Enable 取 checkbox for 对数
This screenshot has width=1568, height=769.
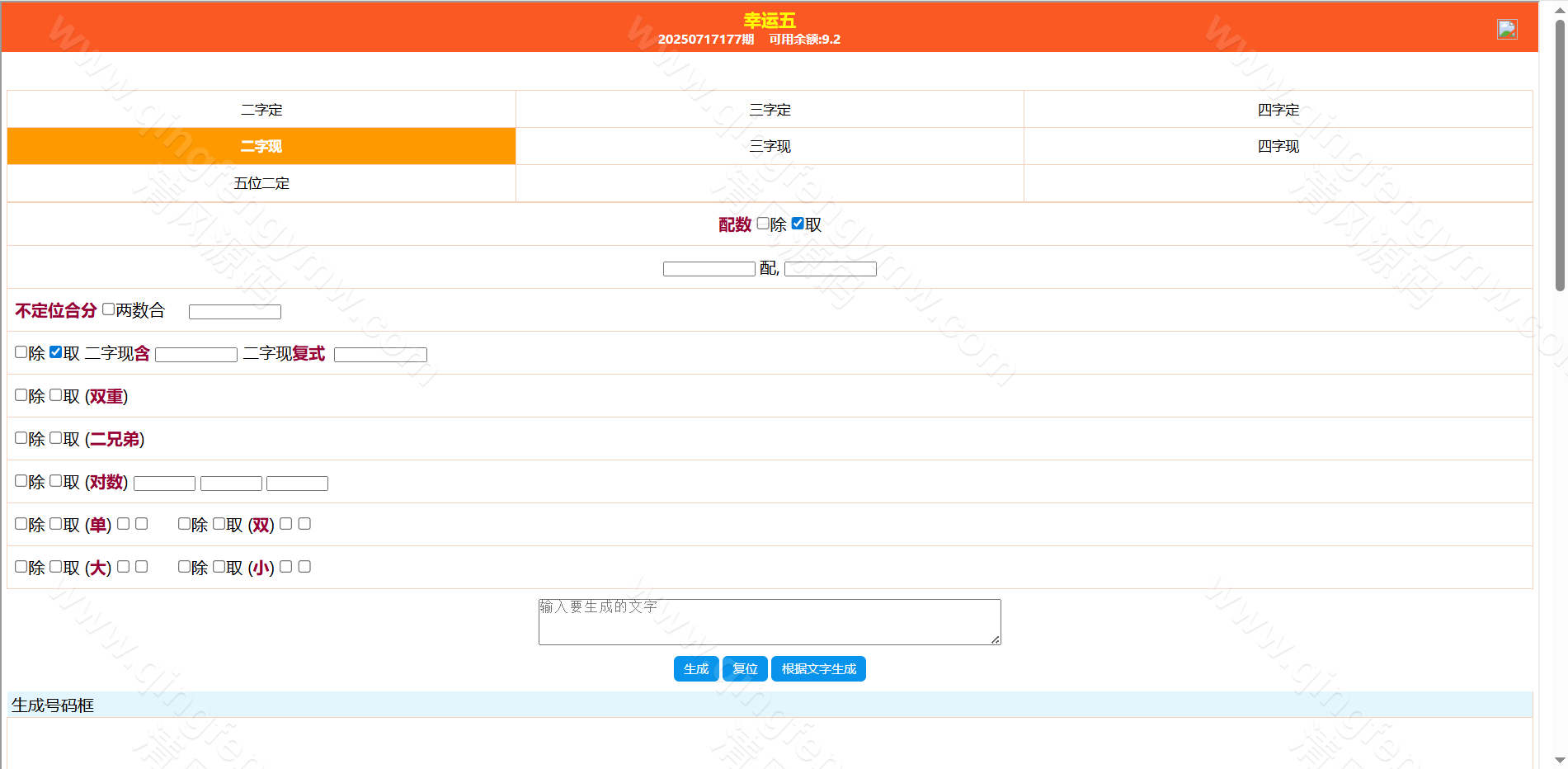[x=56, y=481]
